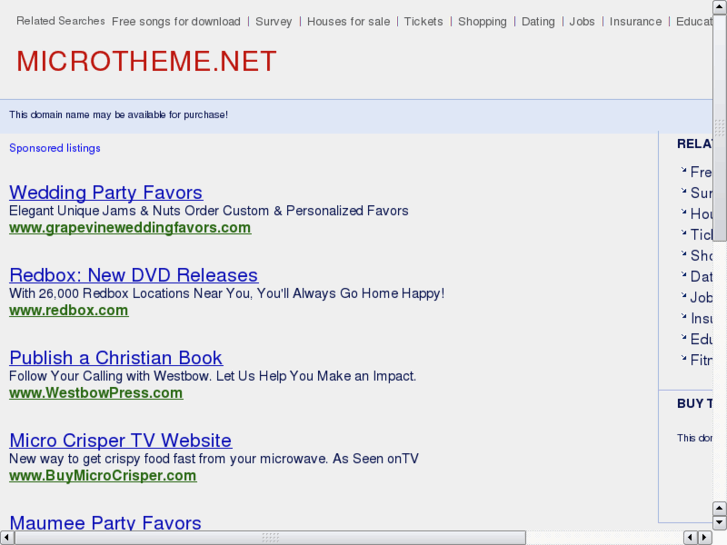Screen dimensions: 727x545
Task: Click sidebar arrow icon next to 'Hou'
Action: click(683, 212)
